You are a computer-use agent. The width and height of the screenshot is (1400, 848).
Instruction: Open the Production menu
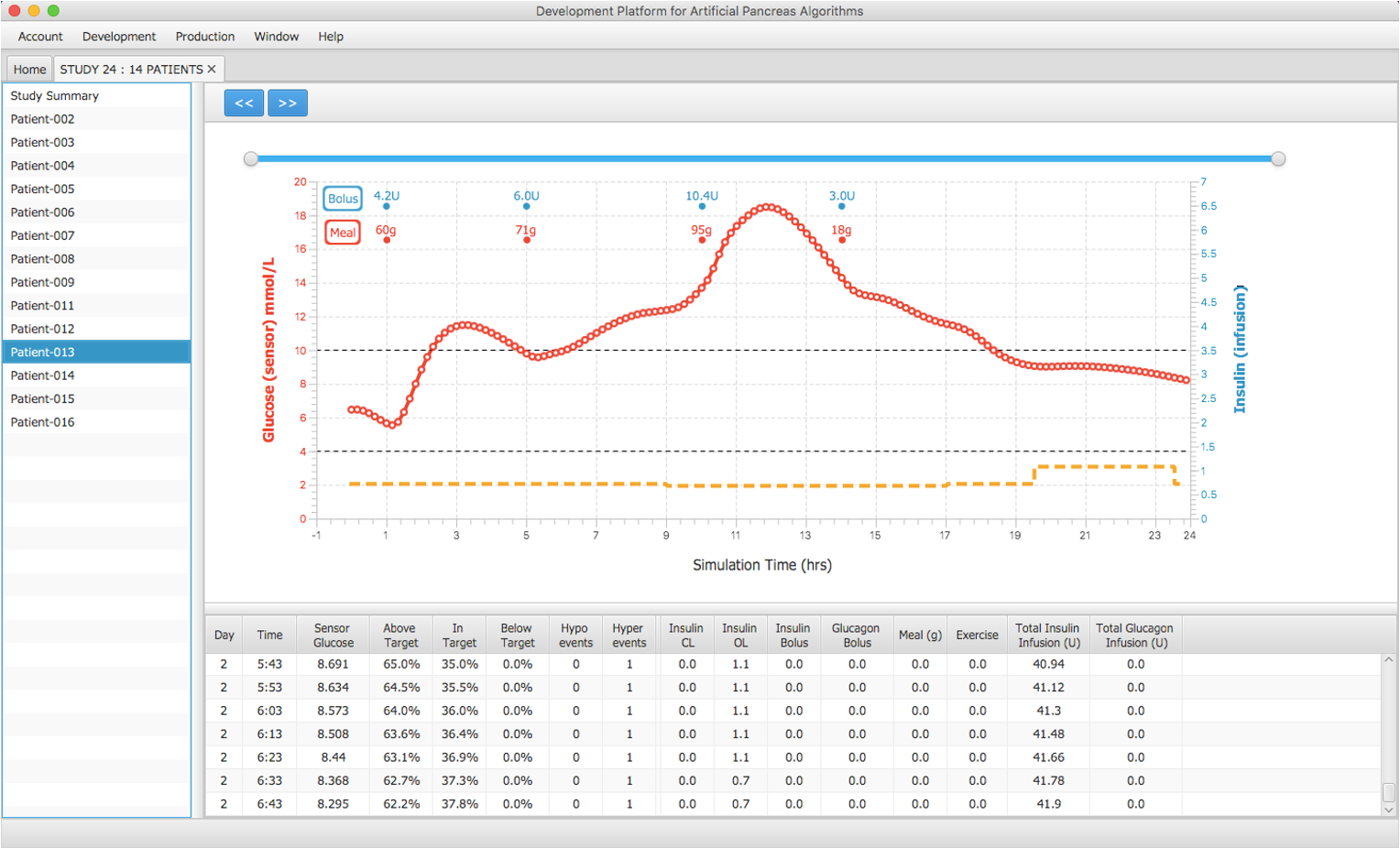(205, 37)
